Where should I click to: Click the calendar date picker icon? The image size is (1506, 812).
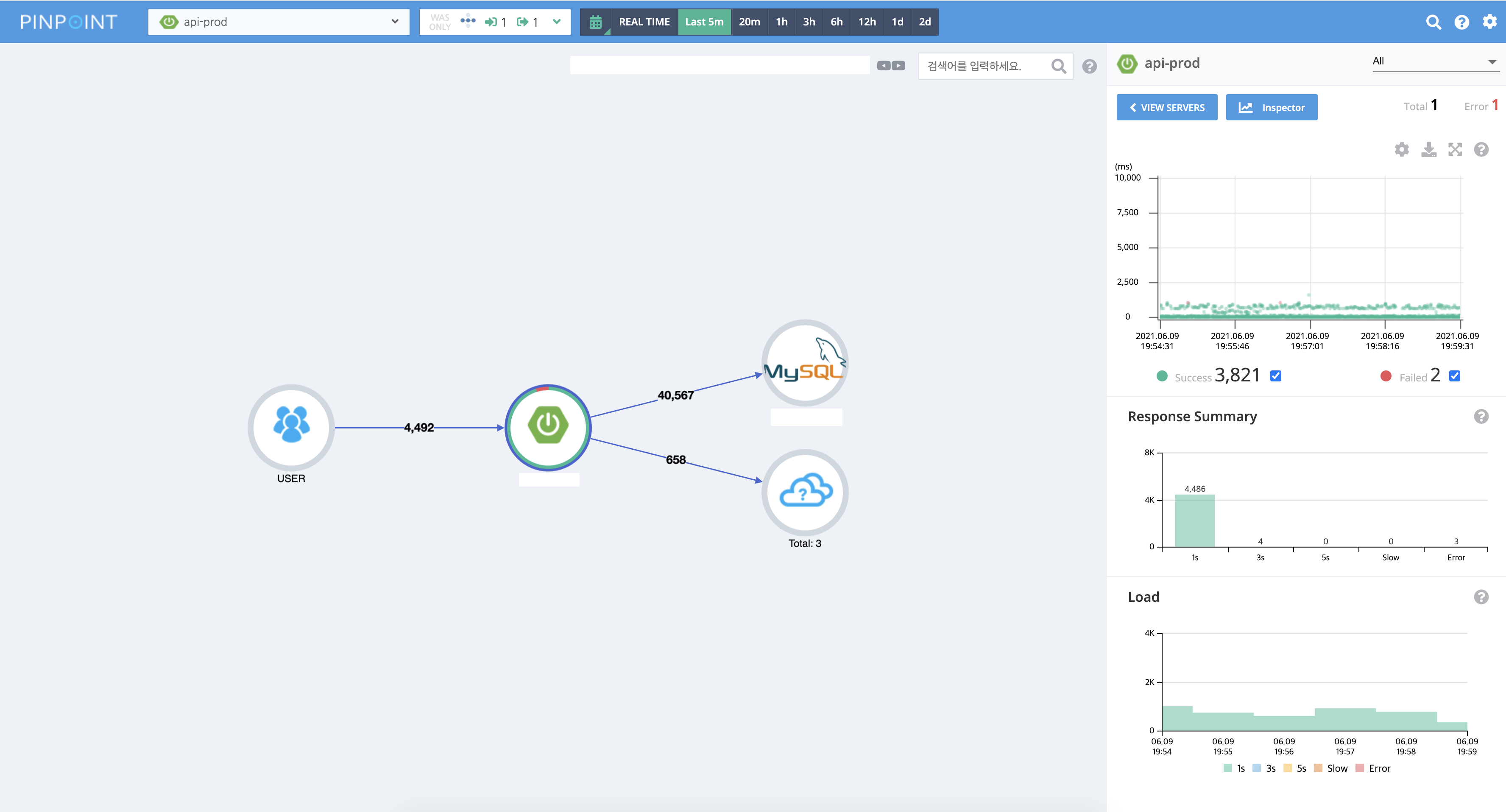(x=595, y=22)
